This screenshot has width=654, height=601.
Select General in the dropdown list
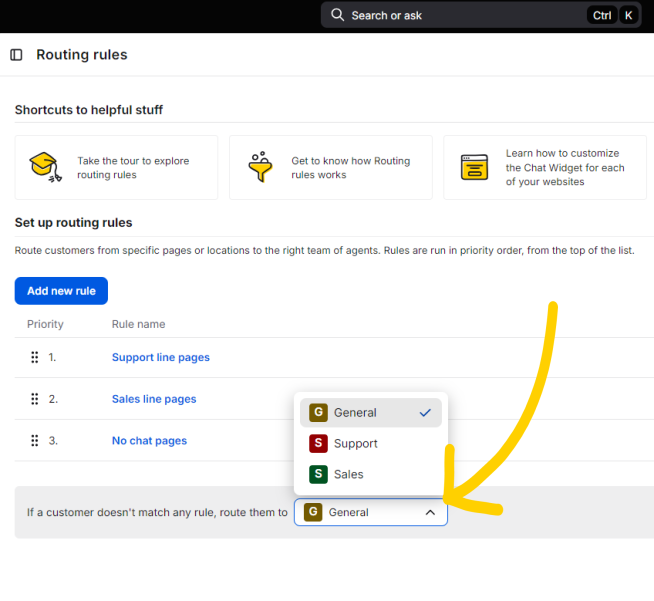(x=371, y=412)
